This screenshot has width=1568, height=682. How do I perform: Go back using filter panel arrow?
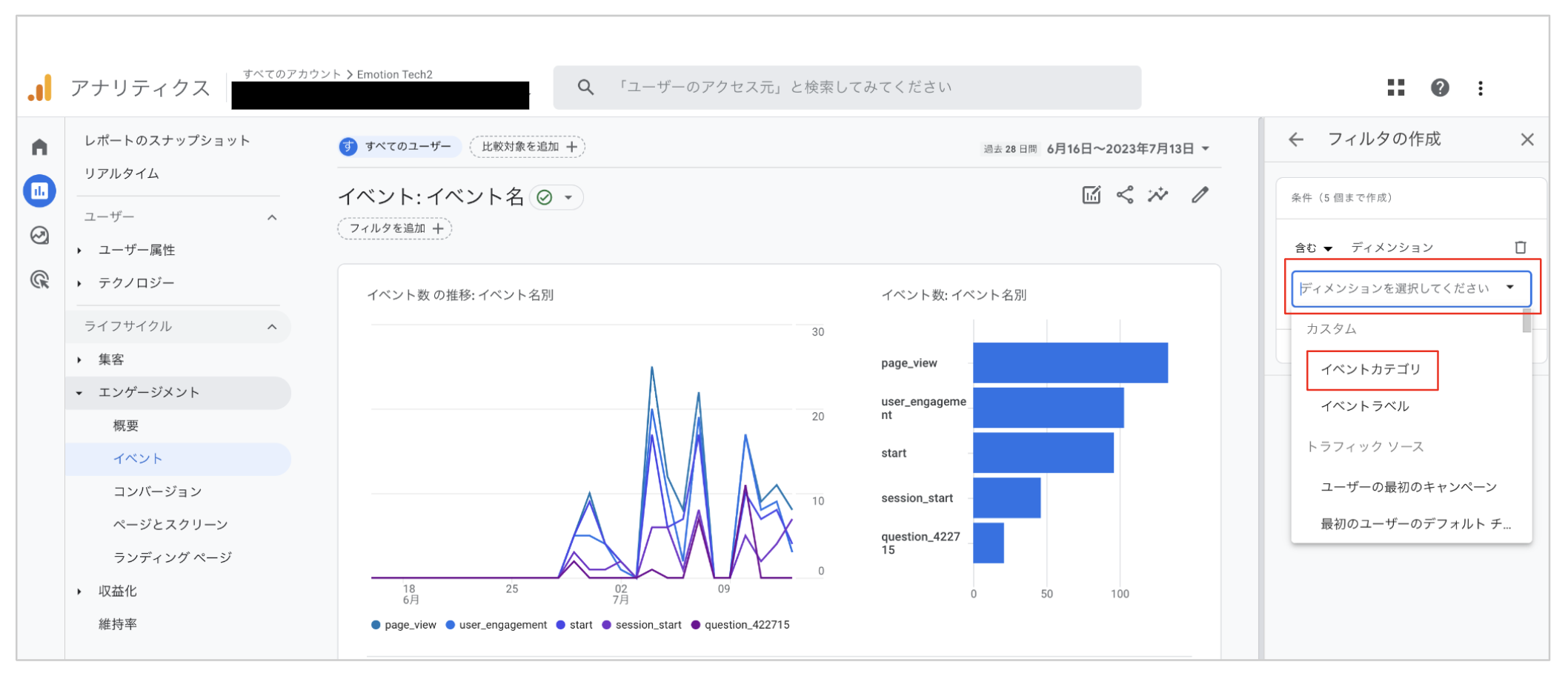(1296, 139)
